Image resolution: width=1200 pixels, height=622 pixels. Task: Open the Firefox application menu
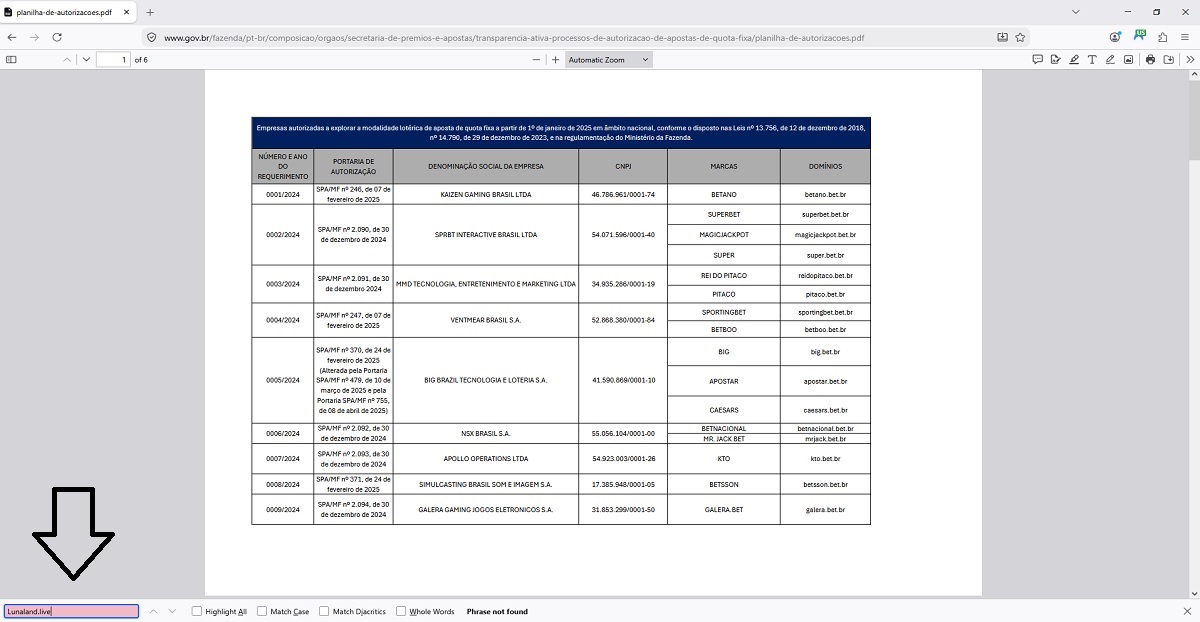(x=1185, y=37)
